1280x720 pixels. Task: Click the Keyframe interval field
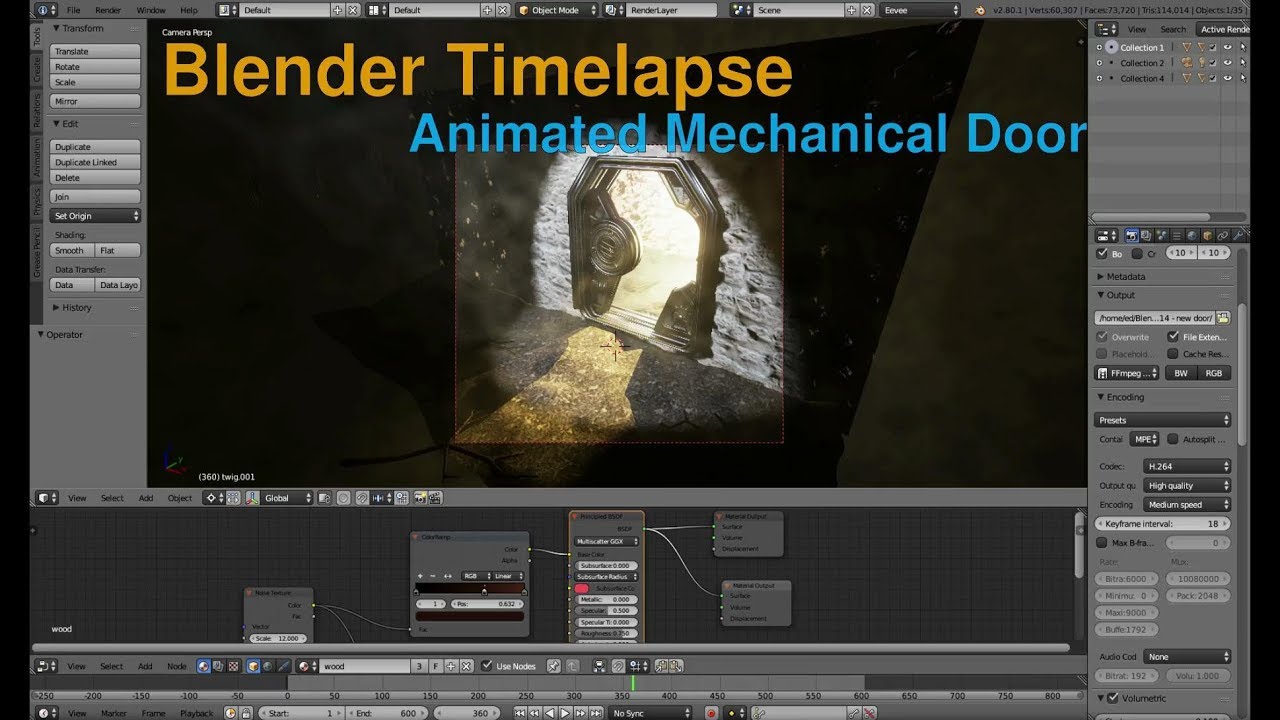(x=1163, y=523)
